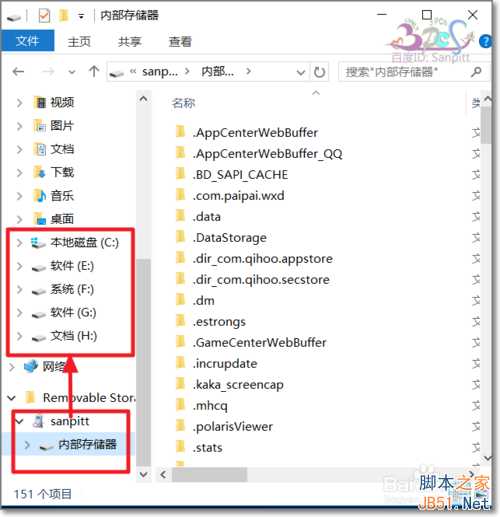Open the address bar history dropdown
Screen dimensions: 500x517
click(301, 72)
